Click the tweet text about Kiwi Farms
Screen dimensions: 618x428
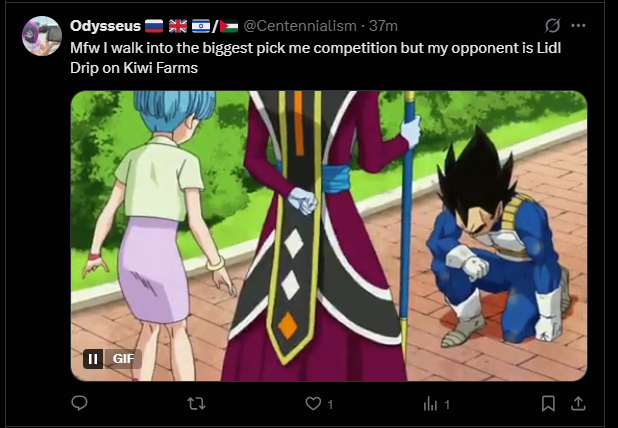[x=315, y=58]
